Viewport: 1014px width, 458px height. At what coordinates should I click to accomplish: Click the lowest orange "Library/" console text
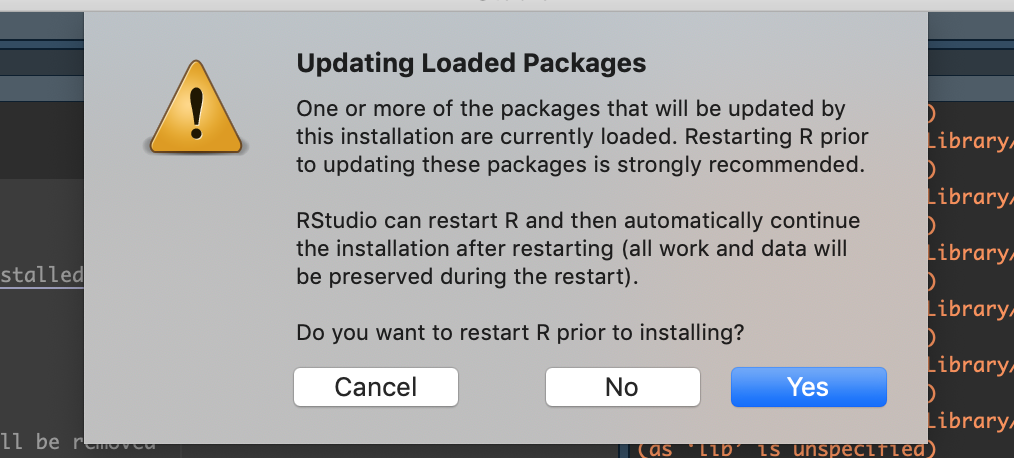971,420
